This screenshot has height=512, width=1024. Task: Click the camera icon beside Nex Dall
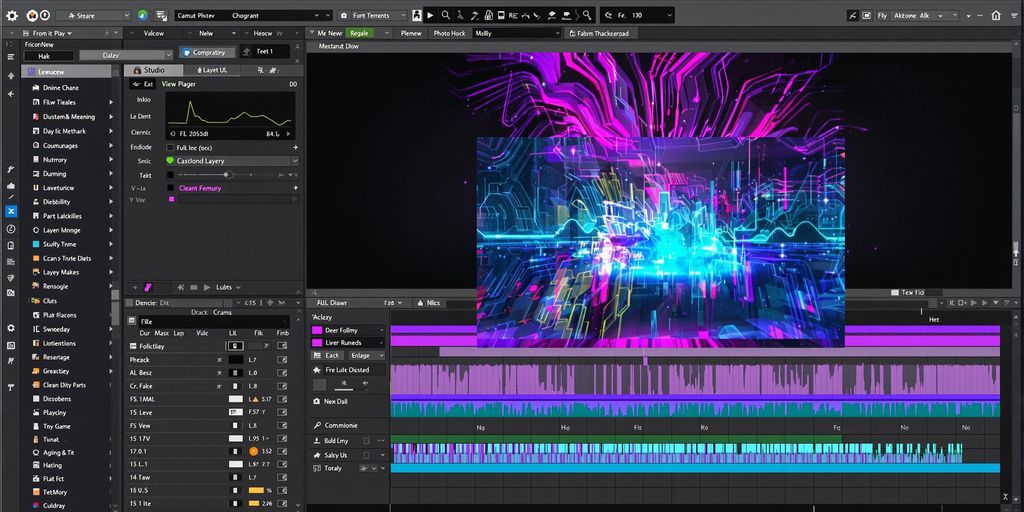[316, 401]
